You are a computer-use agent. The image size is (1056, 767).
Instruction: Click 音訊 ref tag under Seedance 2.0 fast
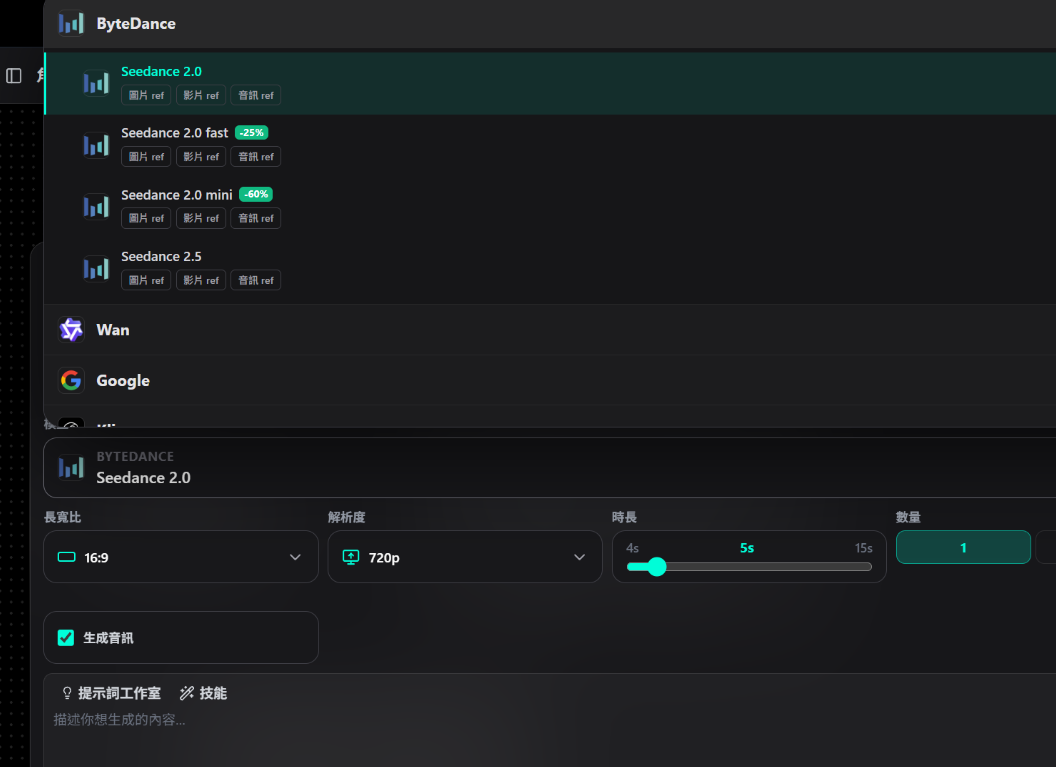click(256, 157)
